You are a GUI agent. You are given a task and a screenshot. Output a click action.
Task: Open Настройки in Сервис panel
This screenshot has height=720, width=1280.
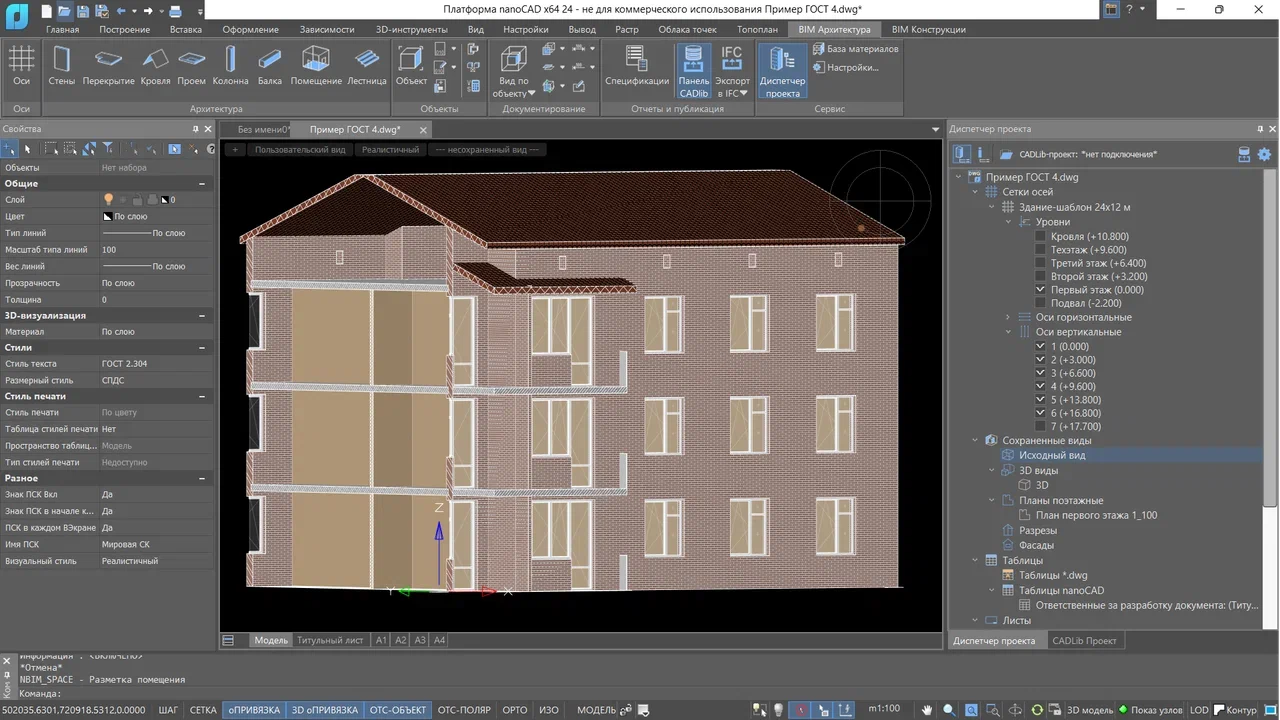(x=851, y=67)
